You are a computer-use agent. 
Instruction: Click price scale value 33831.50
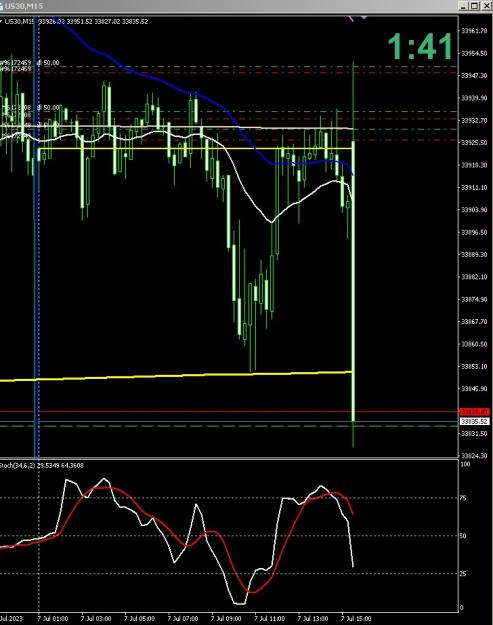point(474,433)
